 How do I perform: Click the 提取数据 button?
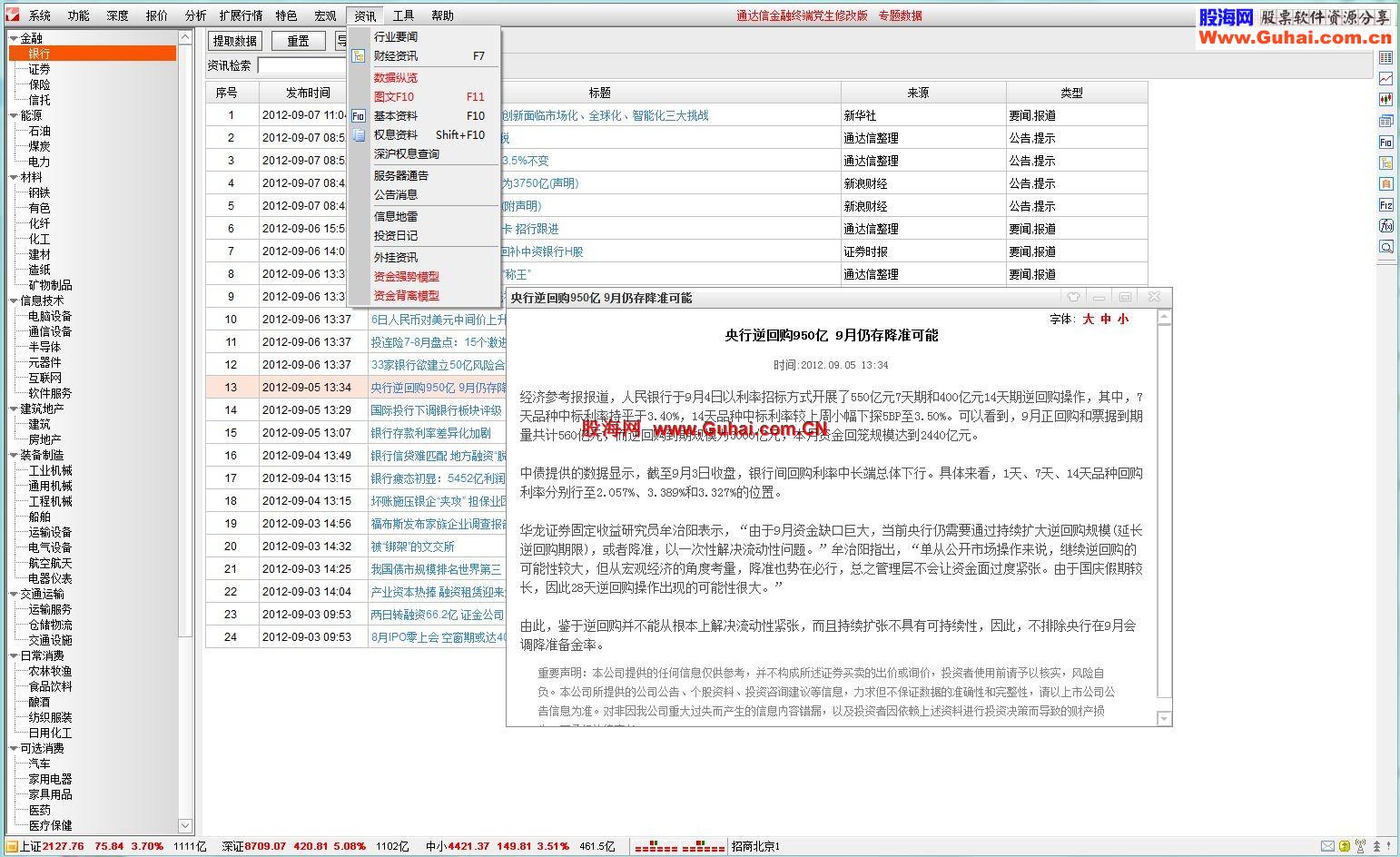[235, 41]
